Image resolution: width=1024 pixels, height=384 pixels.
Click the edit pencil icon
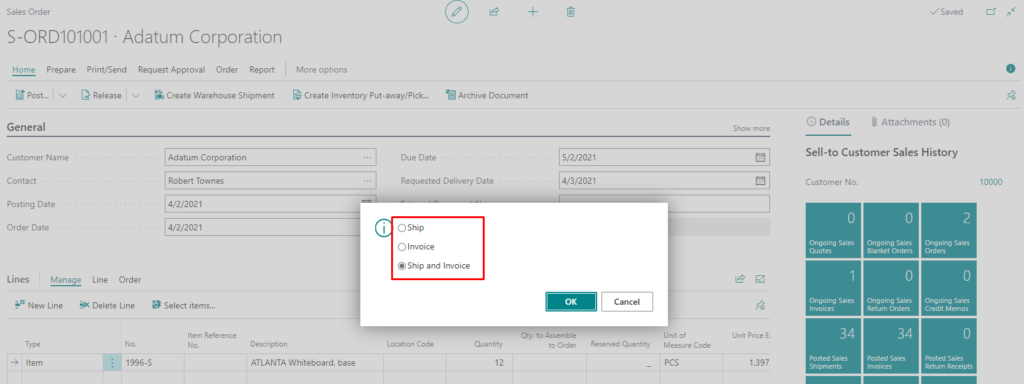pos(457,12)
